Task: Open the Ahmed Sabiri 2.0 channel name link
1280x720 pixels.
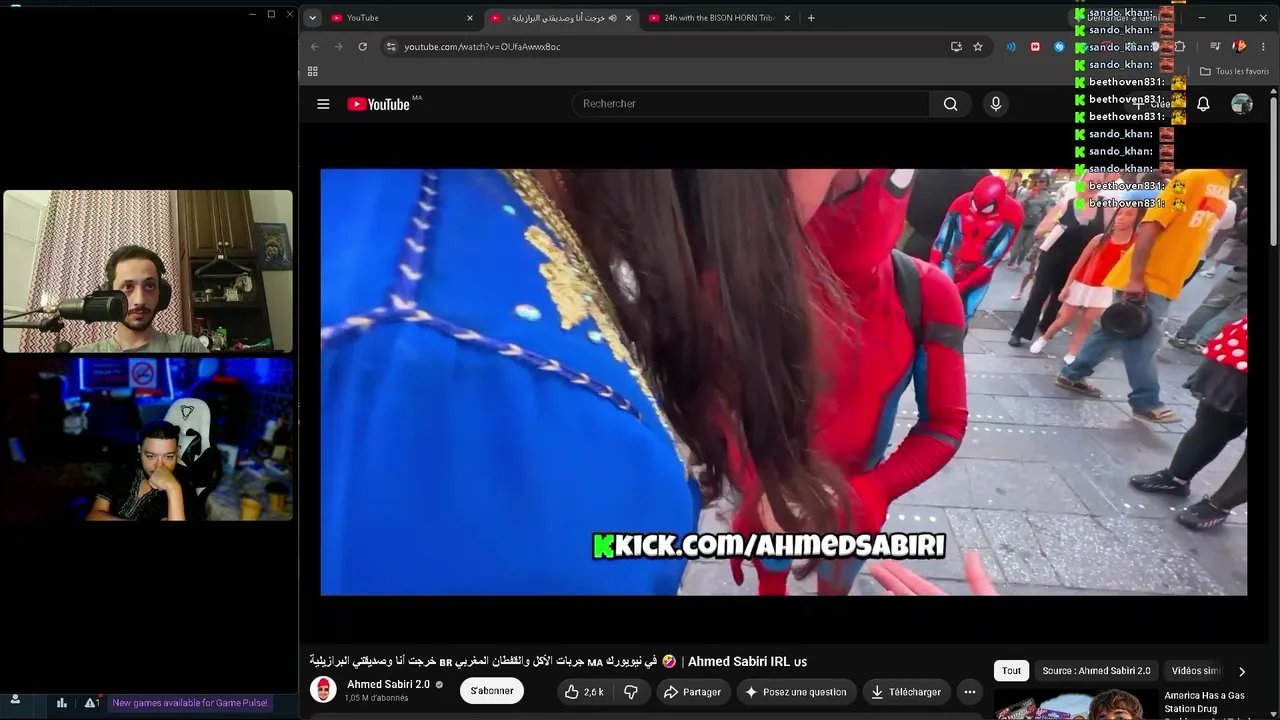Action: click(x=388, y=684)
